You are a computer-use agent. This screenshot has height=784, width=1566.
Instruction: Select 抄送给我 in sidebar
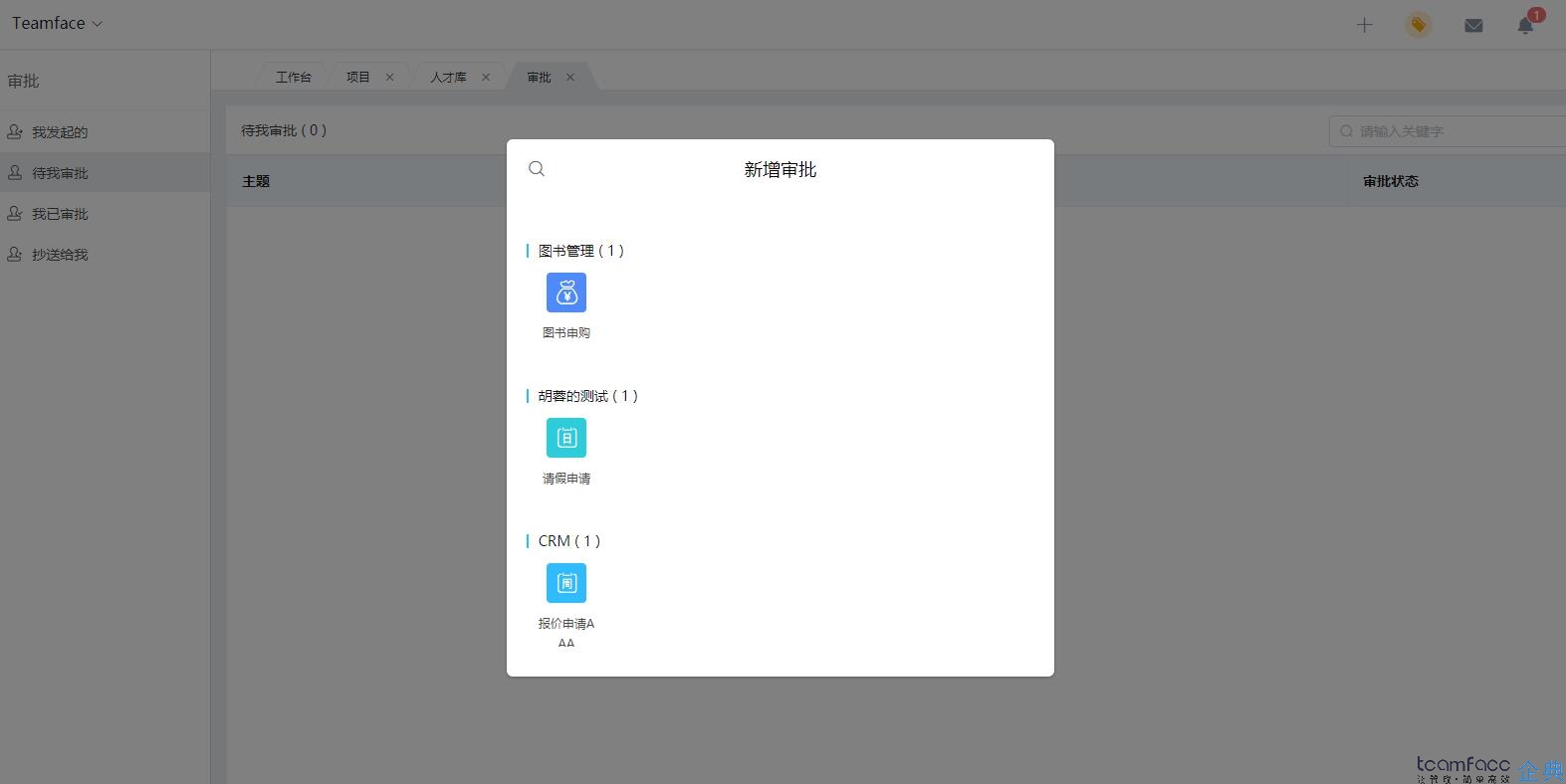coord(105,254)
